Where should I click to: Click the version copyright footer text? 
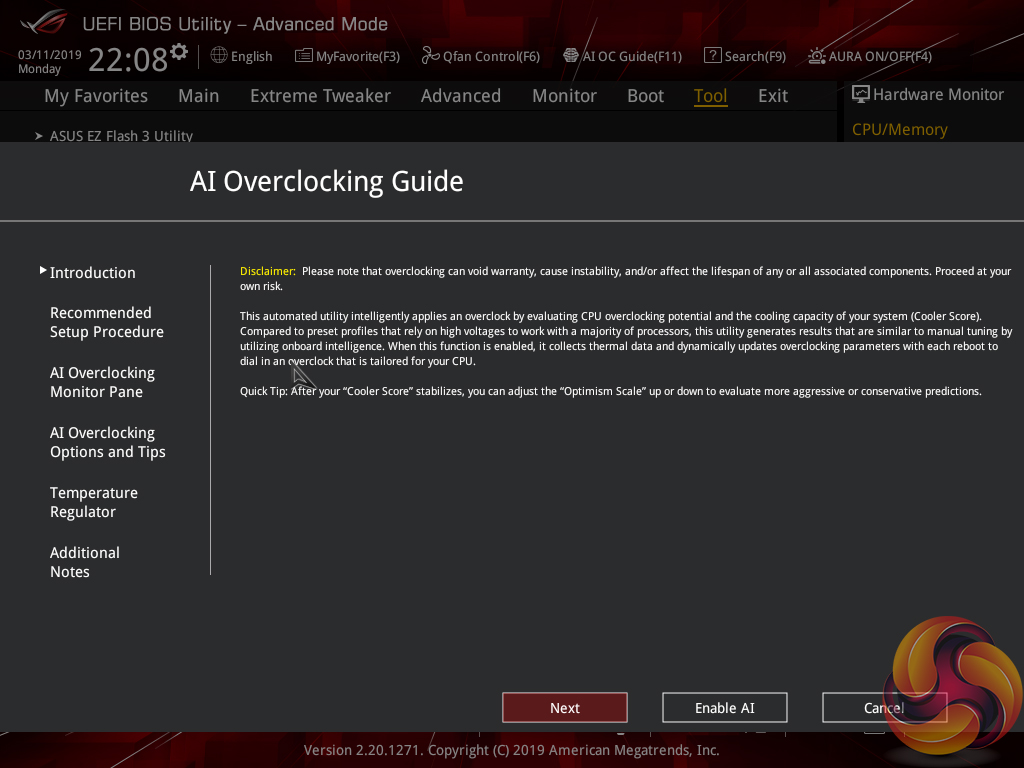click(x=511, y=750)
